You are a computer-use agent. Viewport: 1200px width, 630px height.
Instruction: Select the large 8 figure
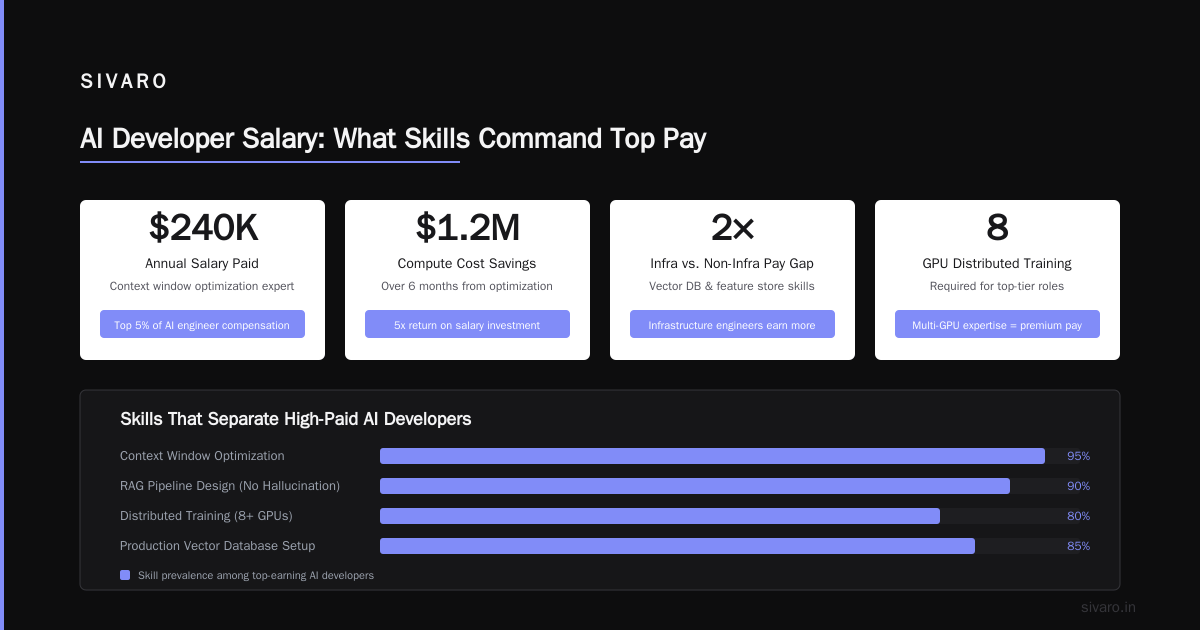[997, 228]
